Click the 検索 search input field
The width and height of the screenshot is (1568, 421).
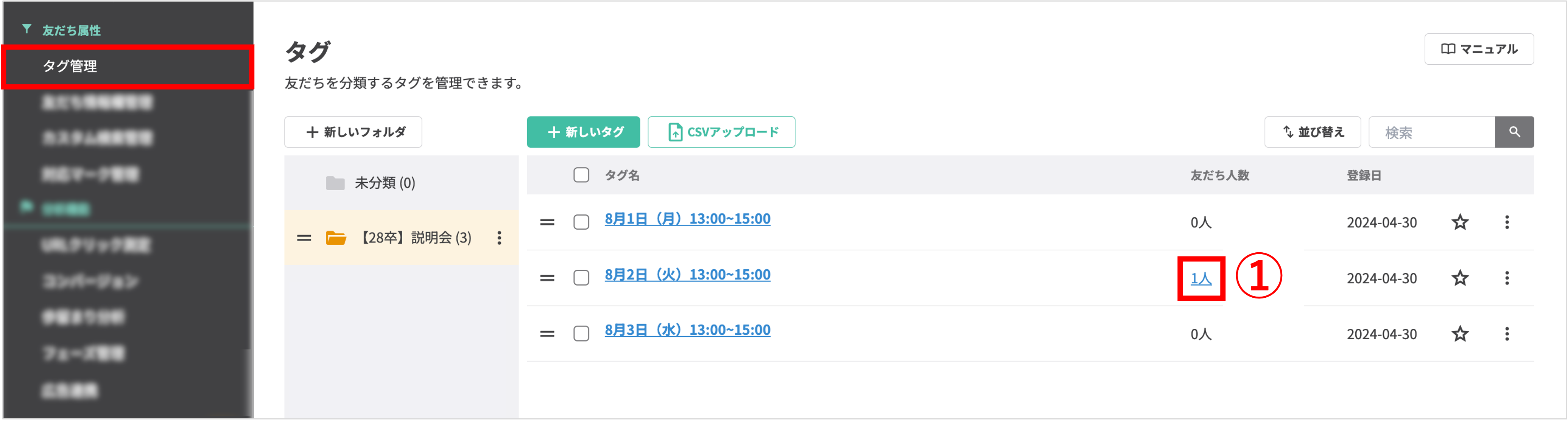coord(1431,132)
